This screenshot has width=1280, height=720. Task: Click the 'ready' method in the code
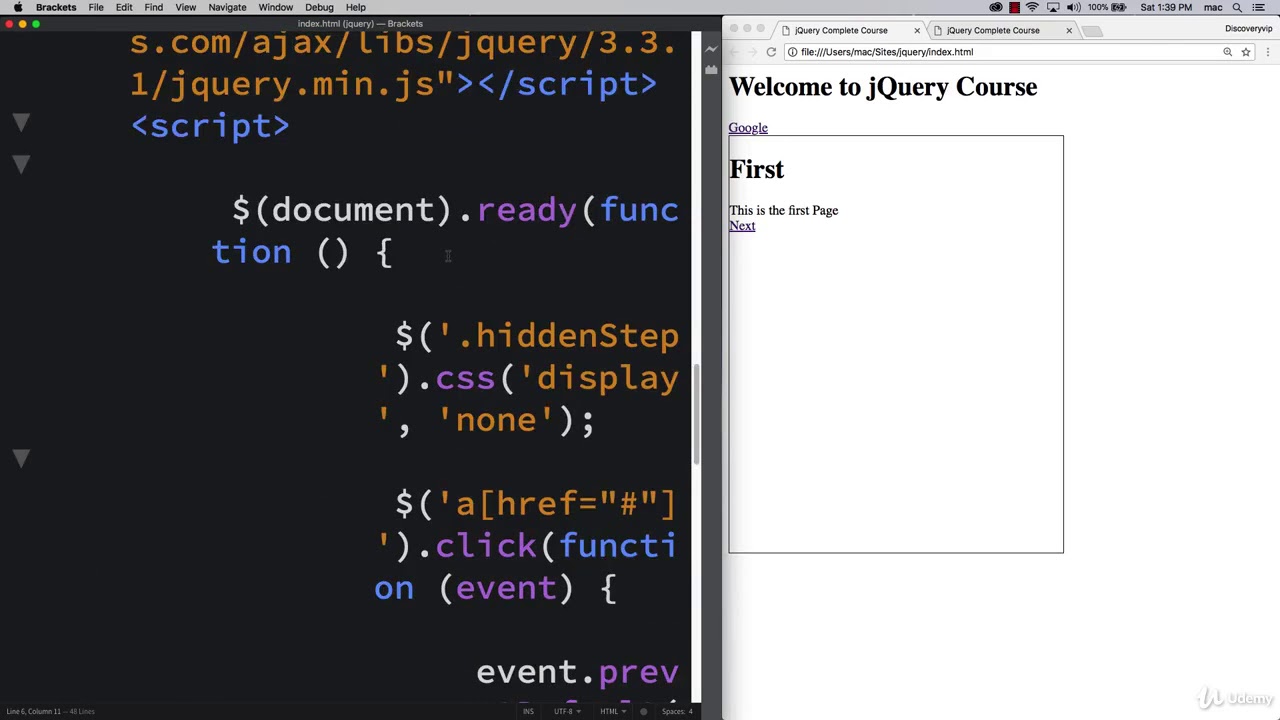tap(527, 210)
